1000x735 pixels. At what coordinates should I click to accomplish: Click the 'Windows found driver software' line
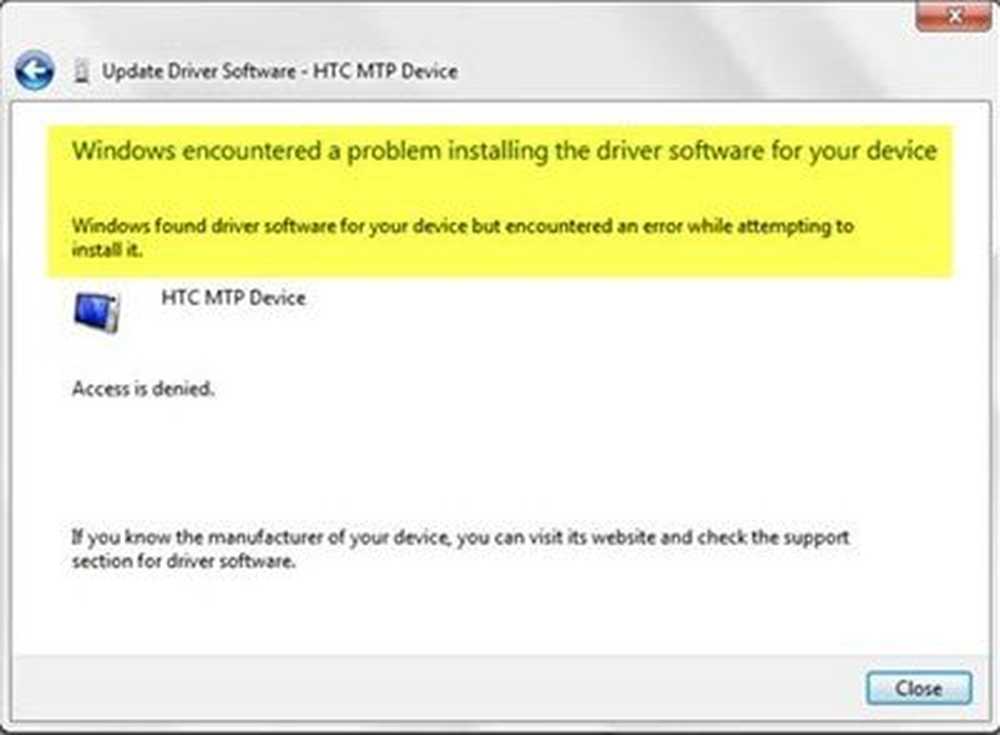pos(462,226)
